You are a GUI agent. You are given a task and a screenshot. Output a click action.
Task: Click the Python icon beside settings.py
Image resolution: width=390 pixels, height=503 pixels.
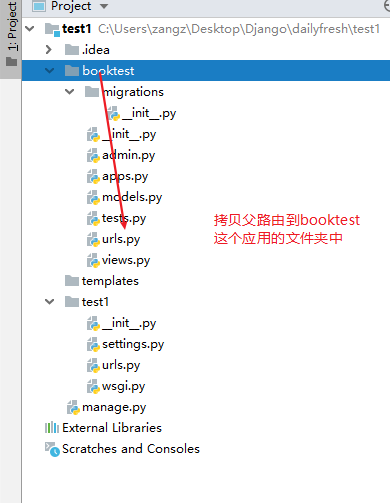(x=93, y=344)
